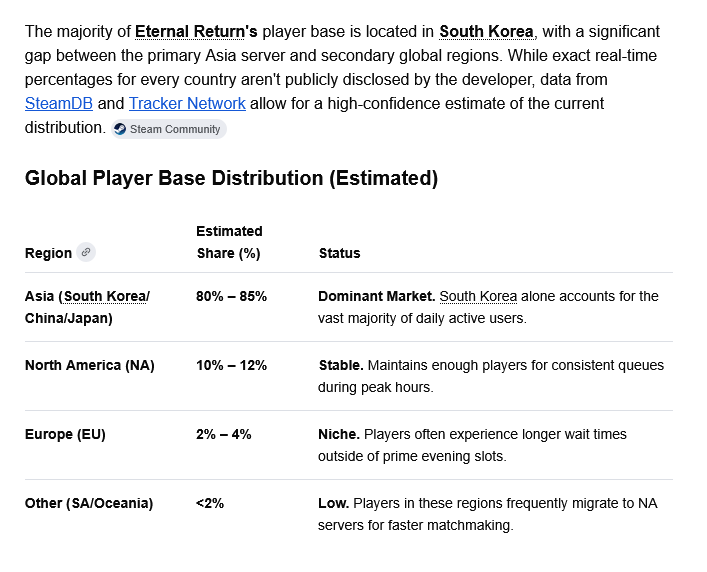
Task: Open the SteamDB link
Action: click(x=59, y=104)
